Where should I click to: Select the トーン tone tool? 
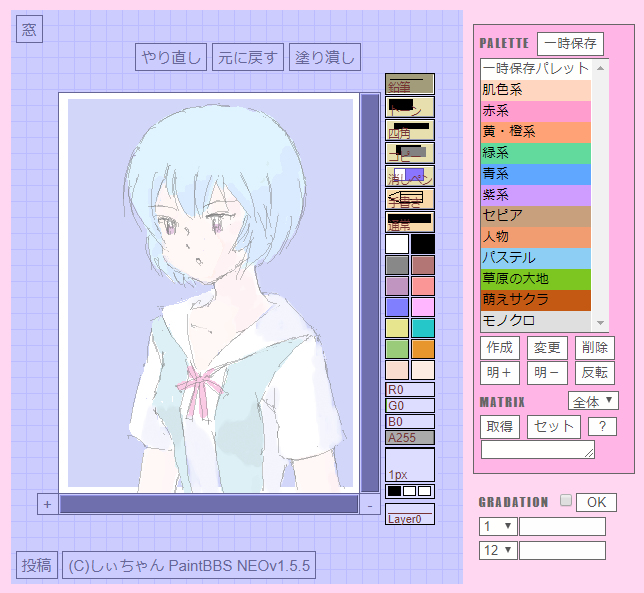pyautogui.click(x=409, y=107)
